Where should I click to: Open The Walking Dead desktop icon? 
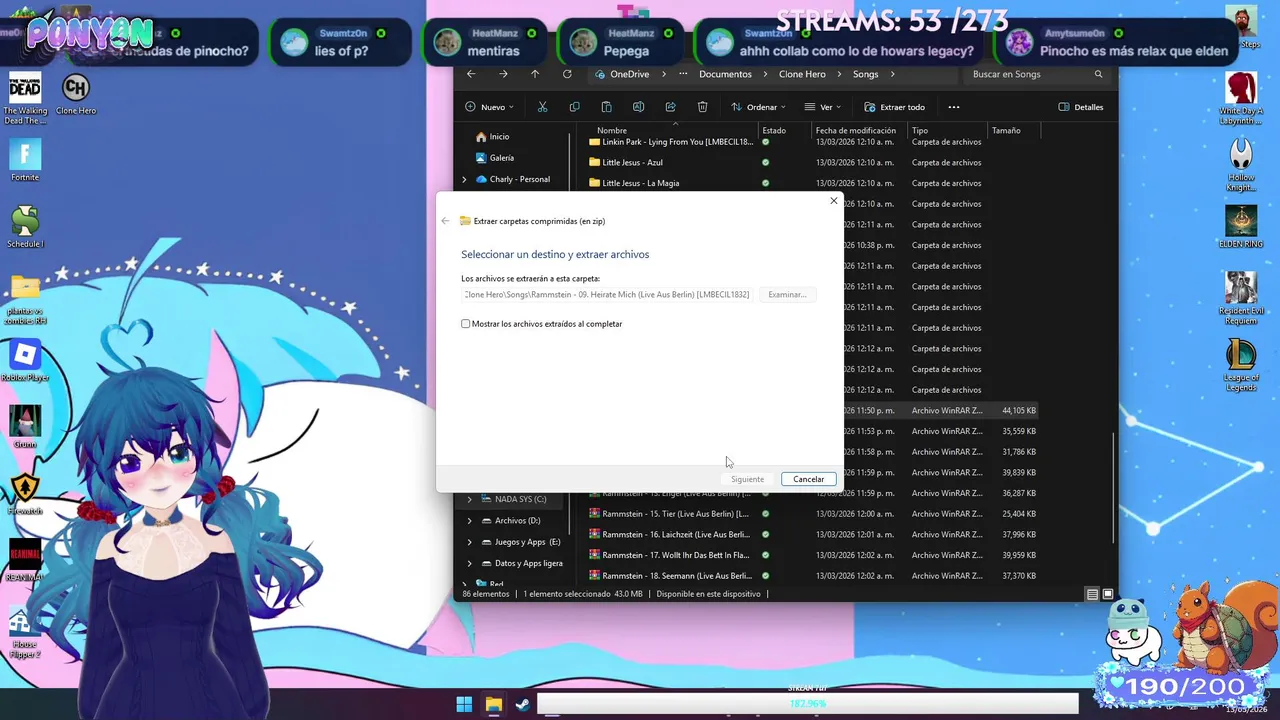[x=25, y=98]
